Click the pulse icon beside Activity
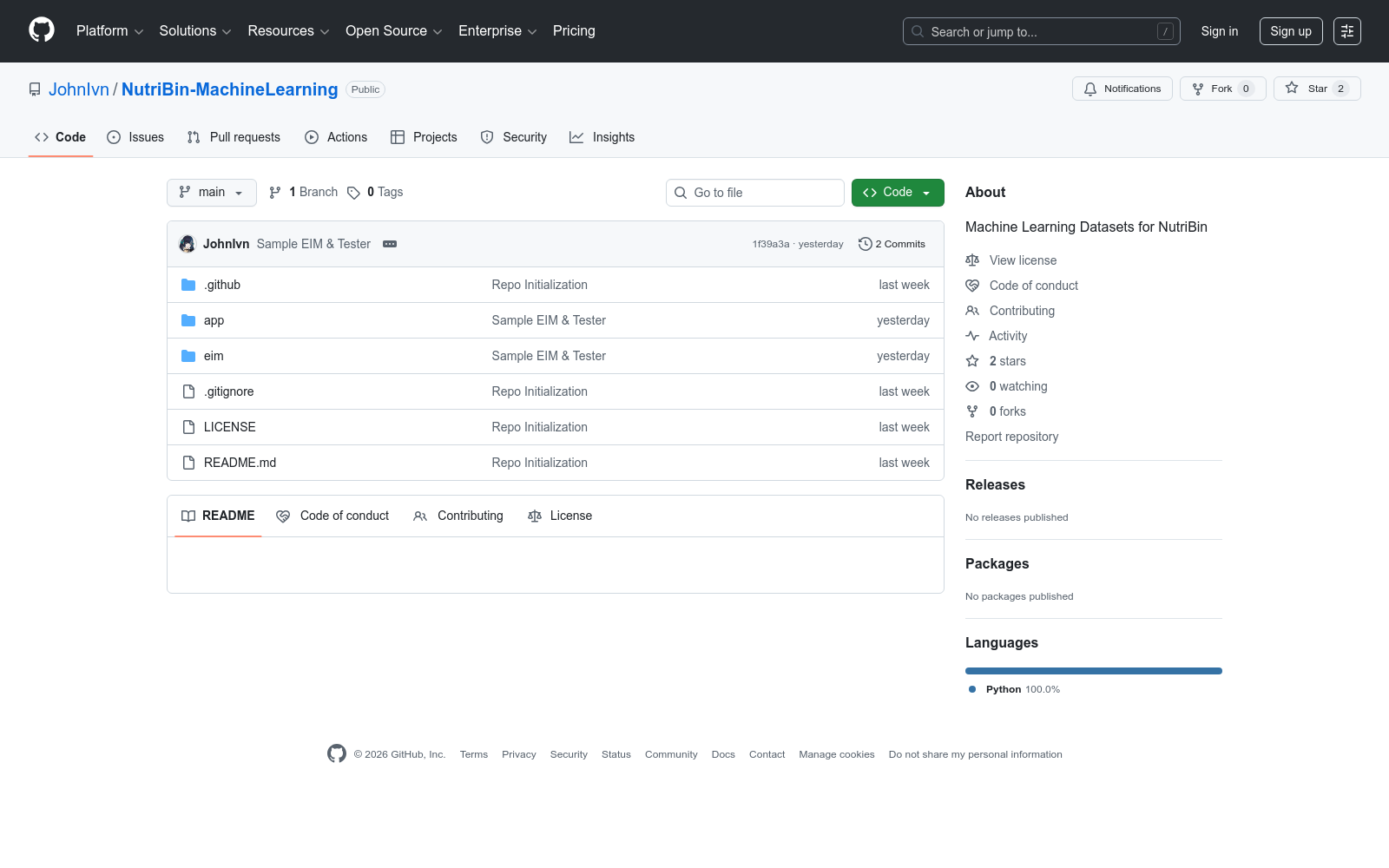Screen dimensions: 1389x868 pos(972,336)
